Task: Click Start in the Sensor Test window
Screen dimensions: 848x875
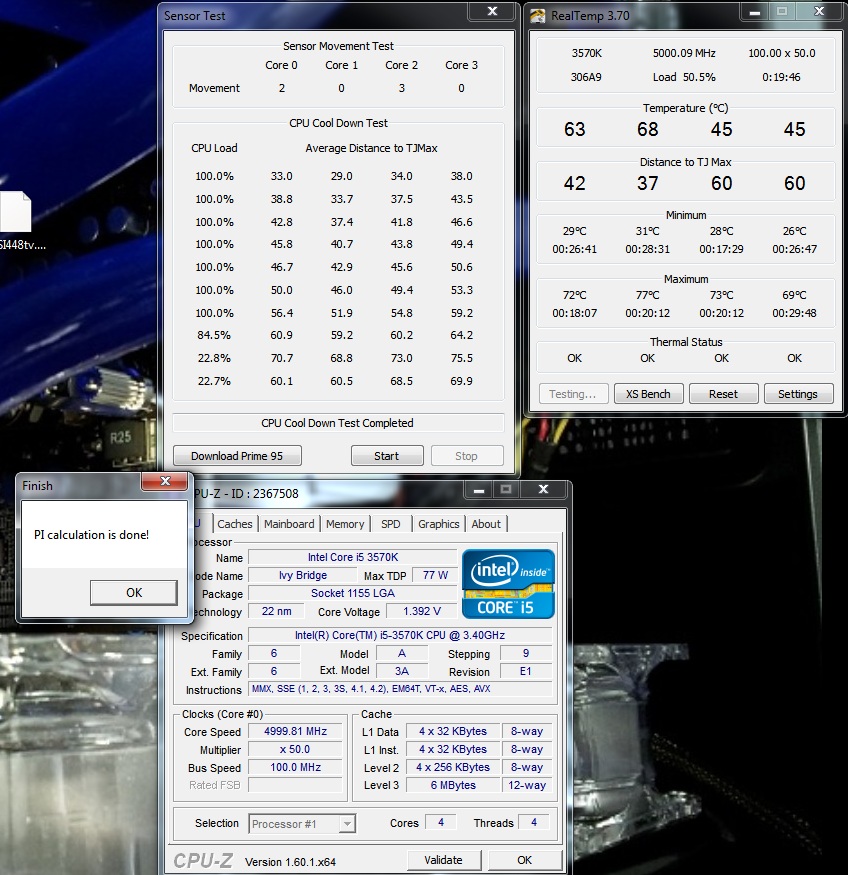Action: [x=387, y=456]
